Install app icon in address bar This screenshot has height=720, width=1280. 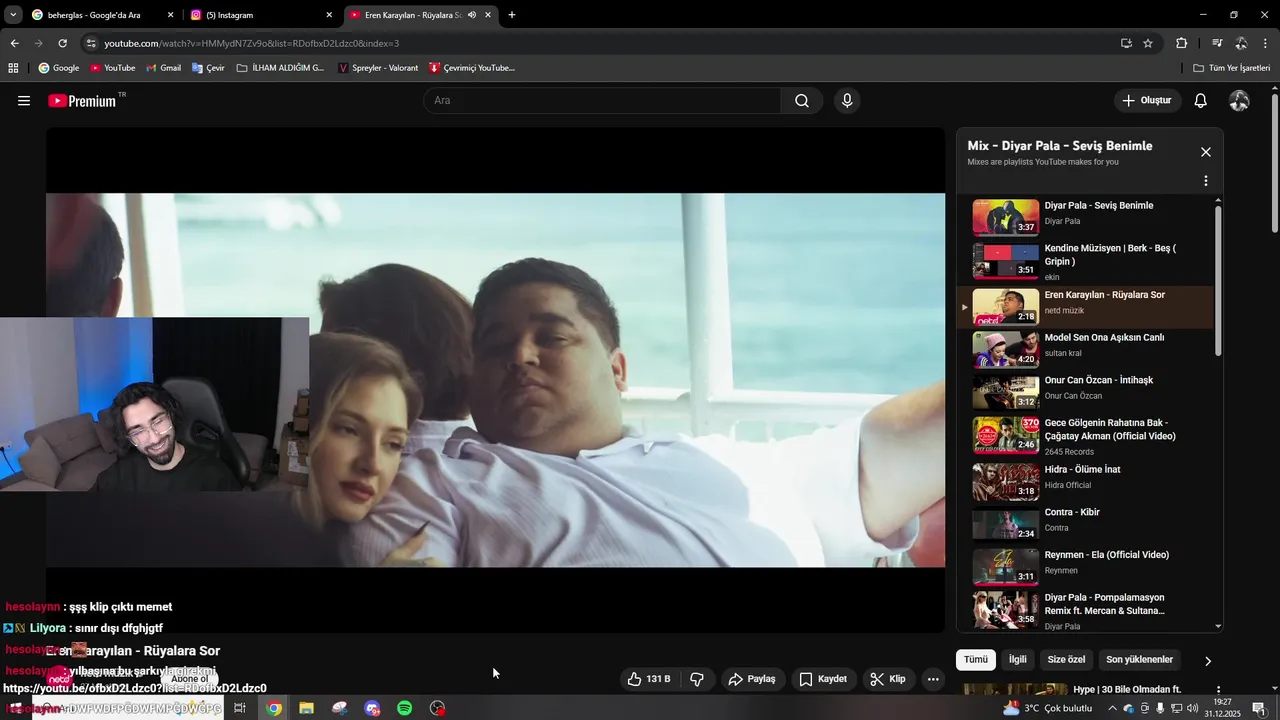pyautogui.click(x=1126, y=43)
